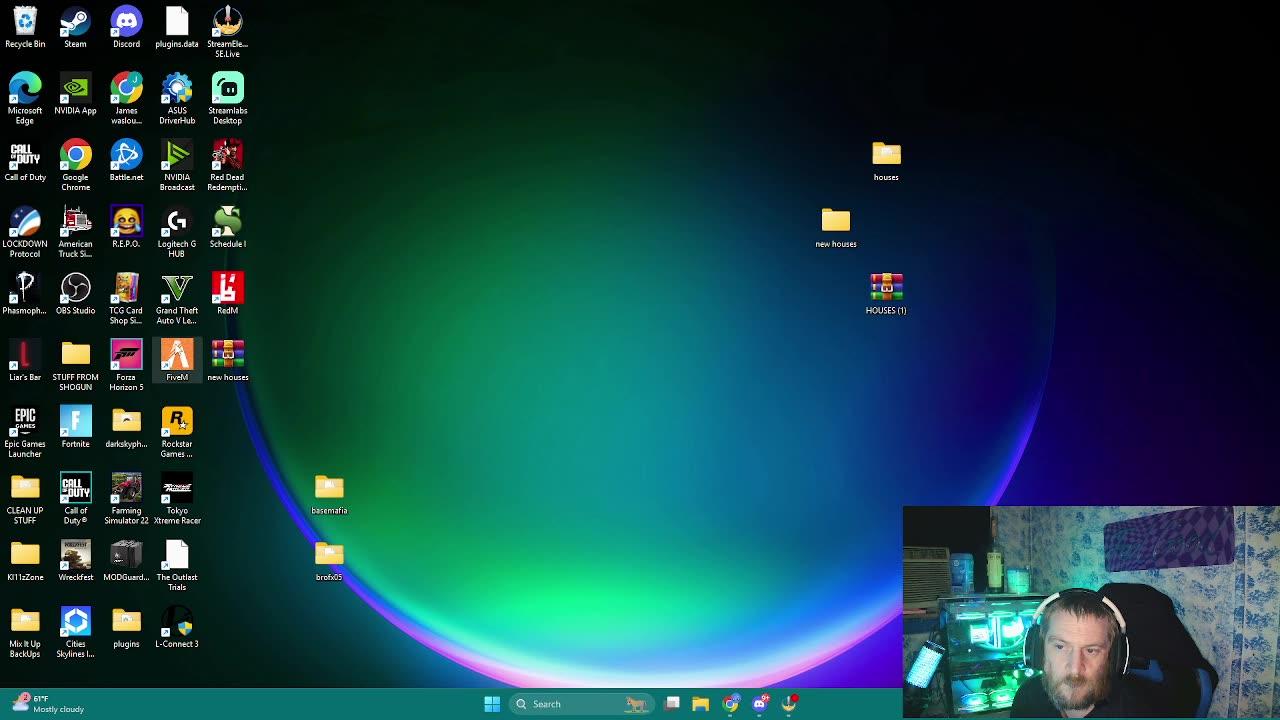Select the basemafia folder
Screen dimensions: 1280x720
pos(329,494)
